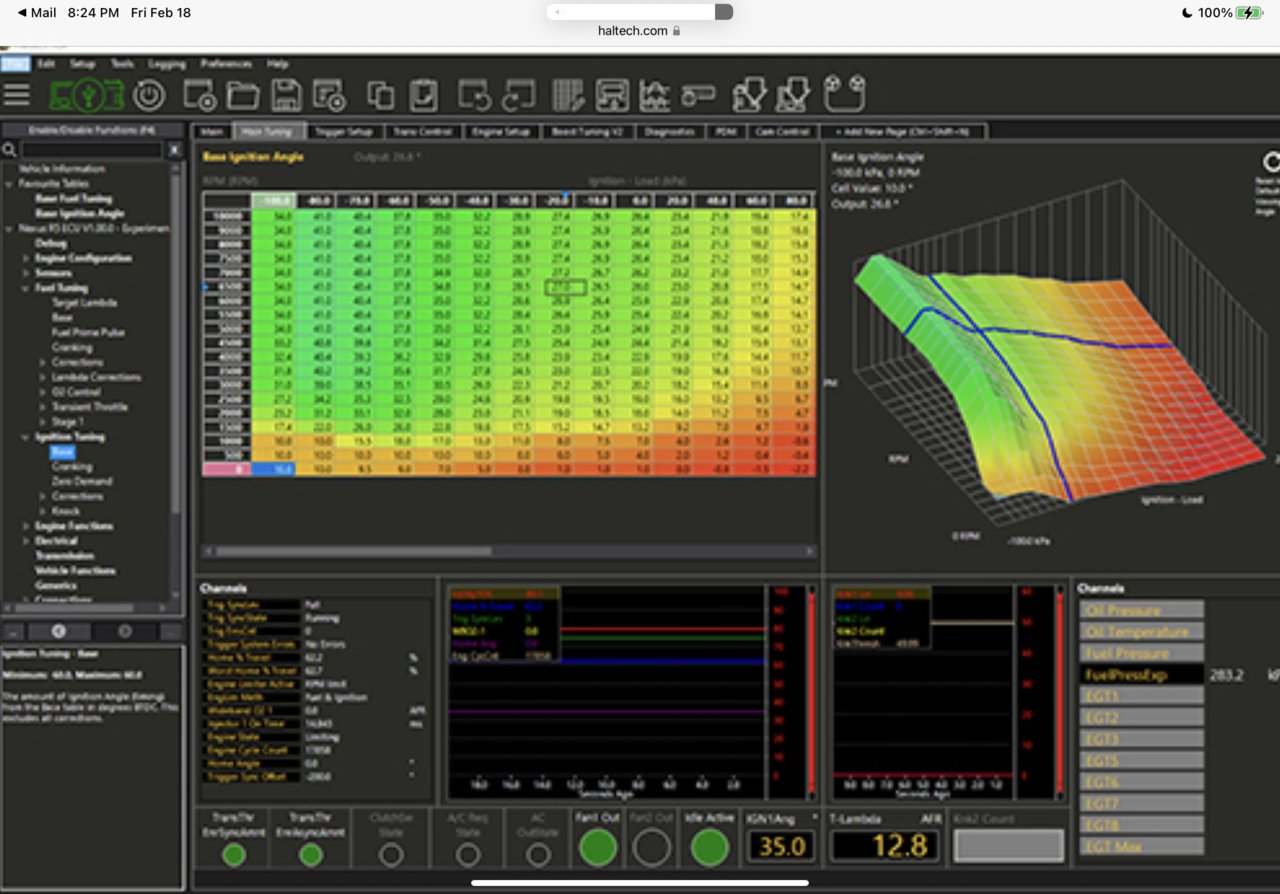Open the Help menu
The height and width of the screenshot is (894, 1280).
point(277,64)
